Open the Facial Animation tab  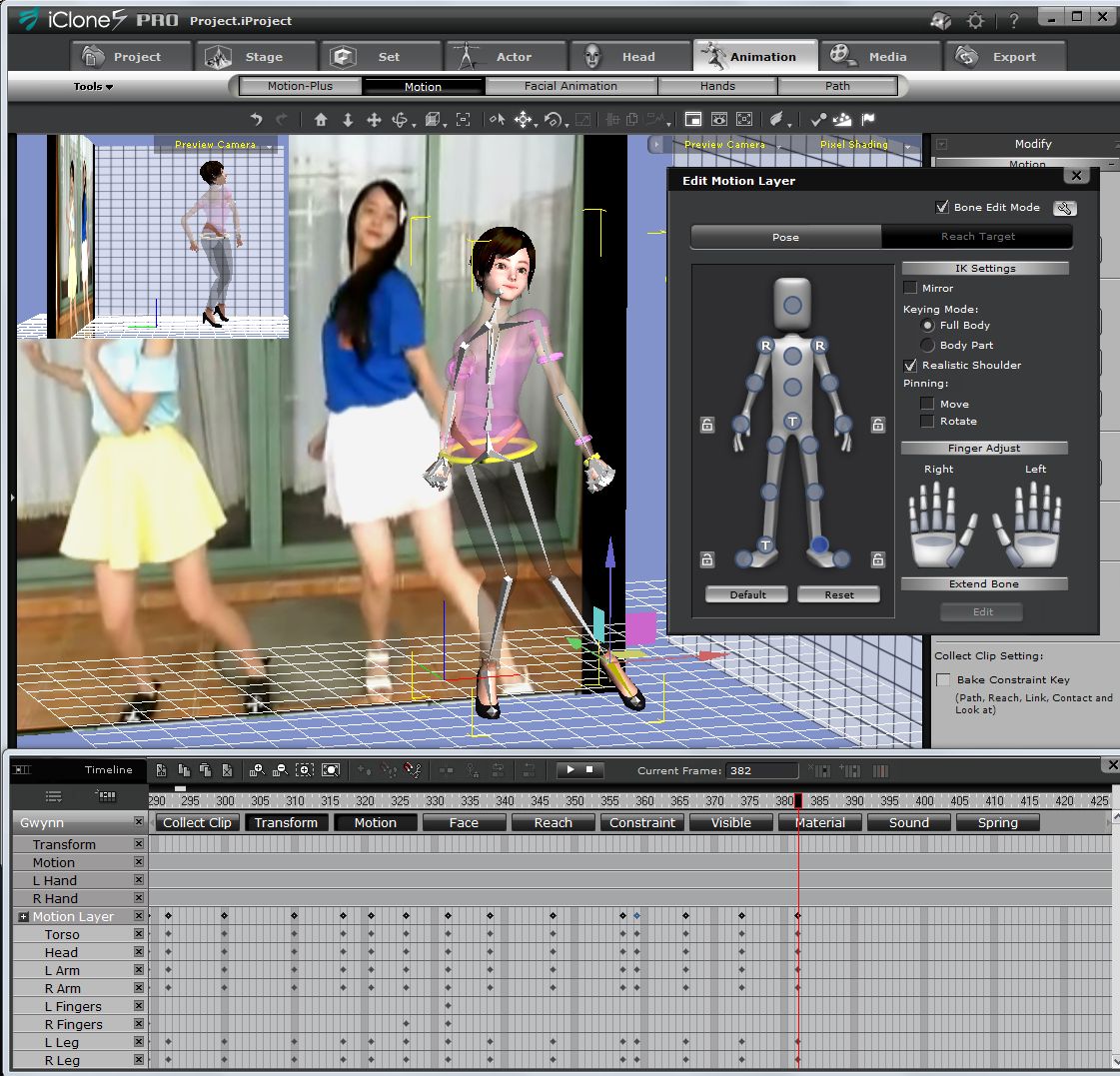pyautogui.click(x=570, y=86)
